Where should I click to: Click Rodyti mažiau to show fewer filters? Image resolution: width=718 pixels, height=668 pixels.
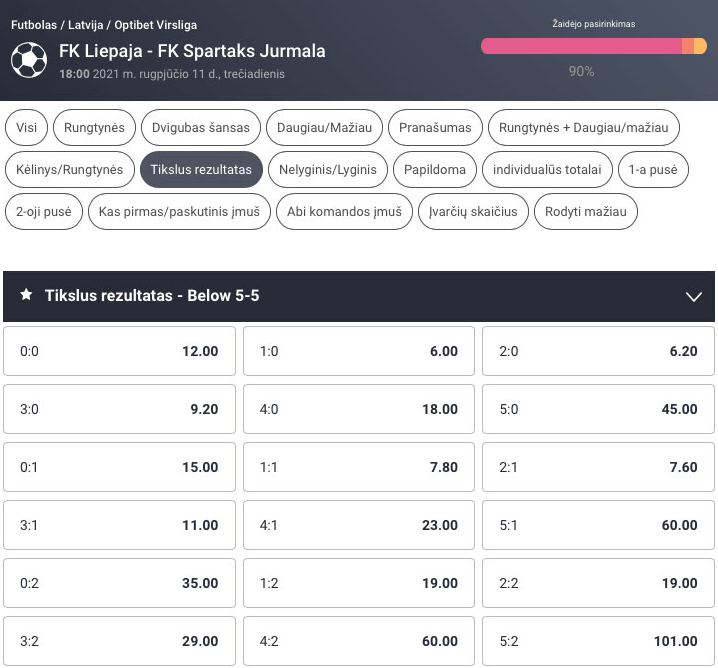point(586,212)
